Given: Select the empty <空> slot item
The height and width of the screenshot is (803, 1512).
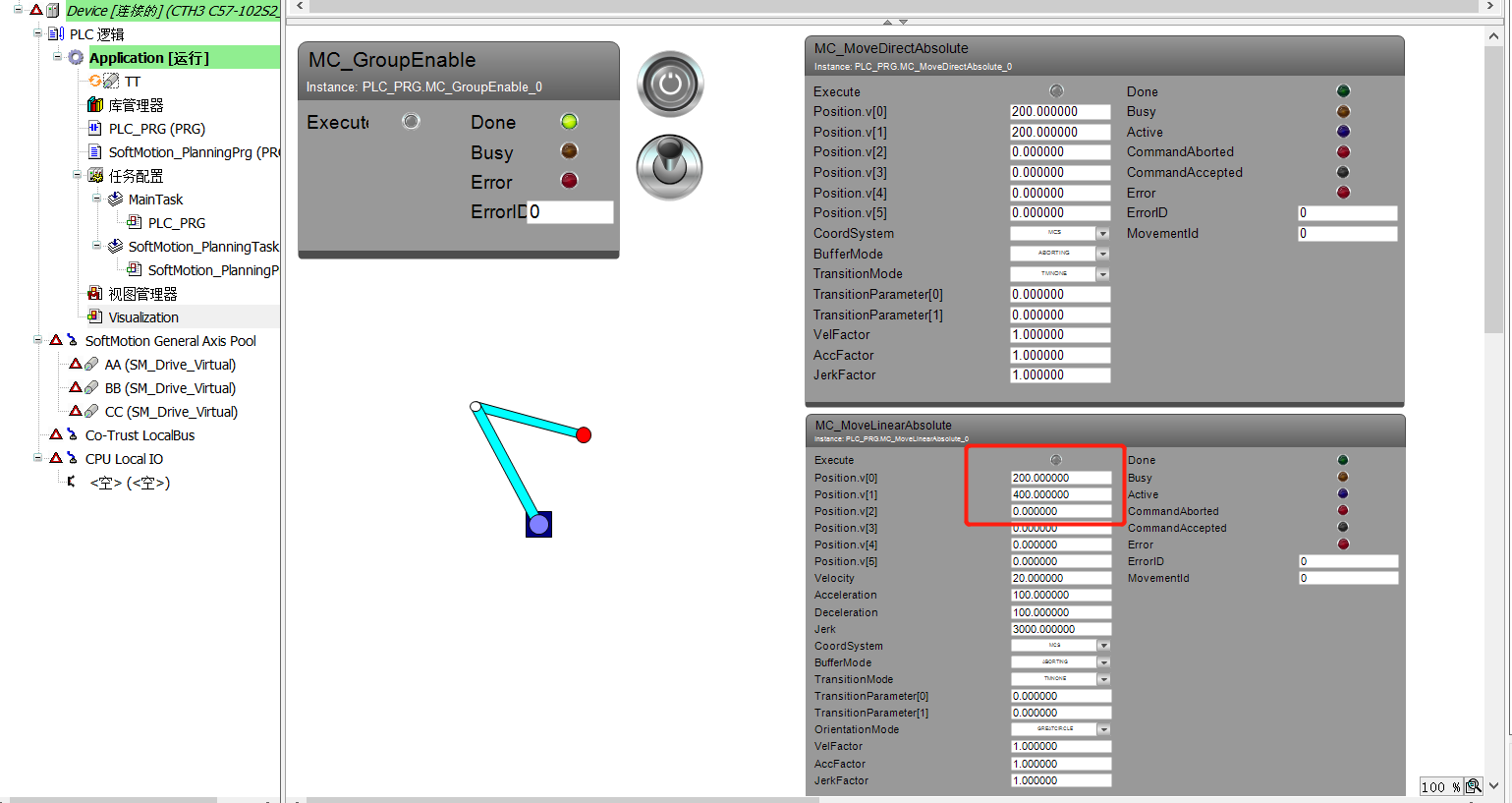Looking at the screenshot, I should 130,483.
